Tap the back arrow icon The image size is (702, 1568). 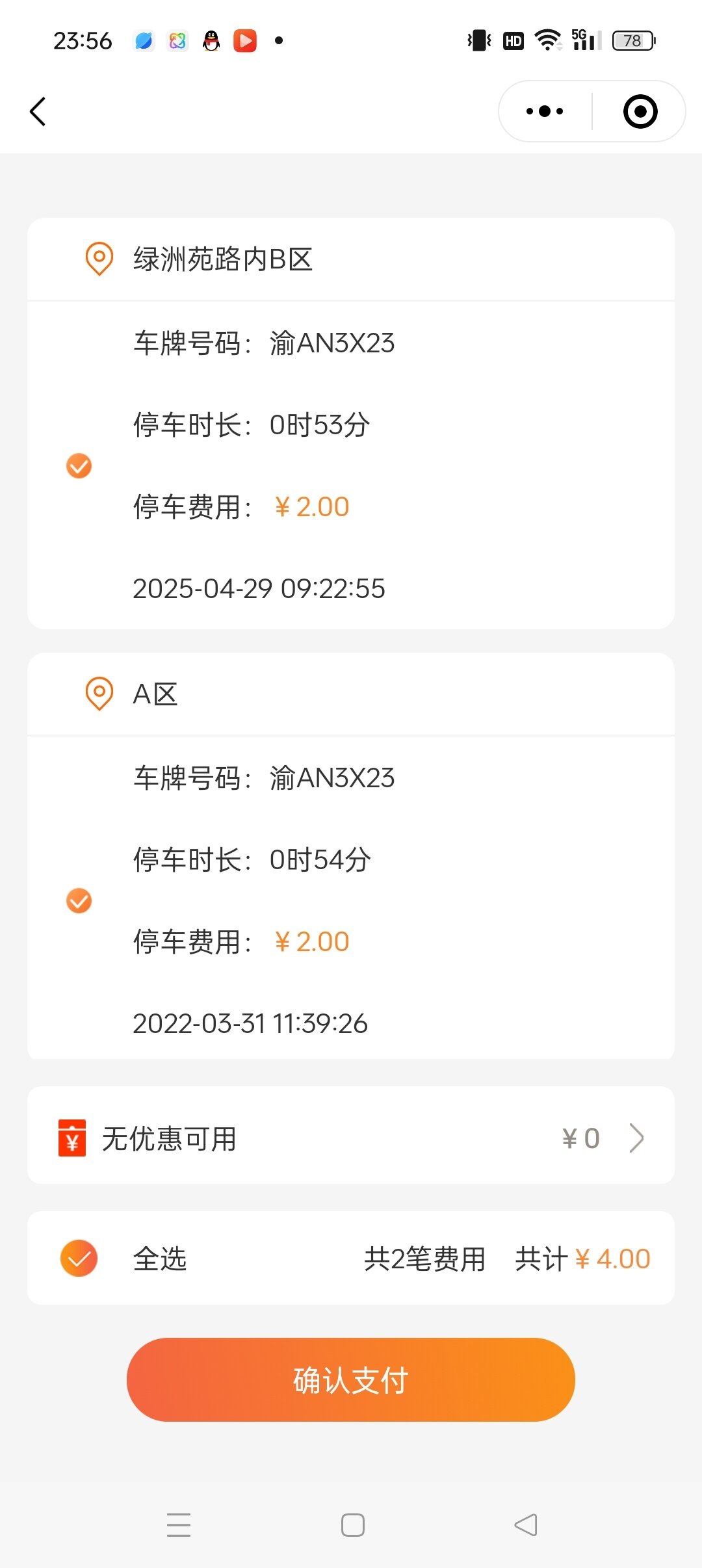click(38, 112)
